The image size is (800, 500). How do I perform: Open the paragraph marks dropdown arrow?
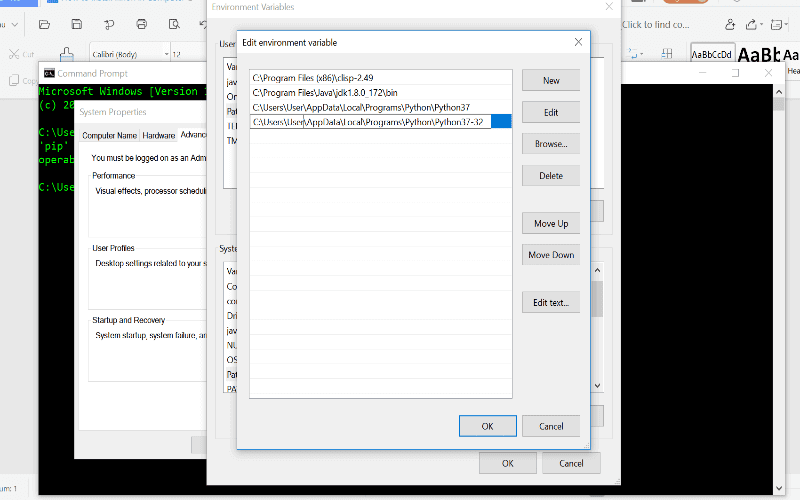coord(641,54)
